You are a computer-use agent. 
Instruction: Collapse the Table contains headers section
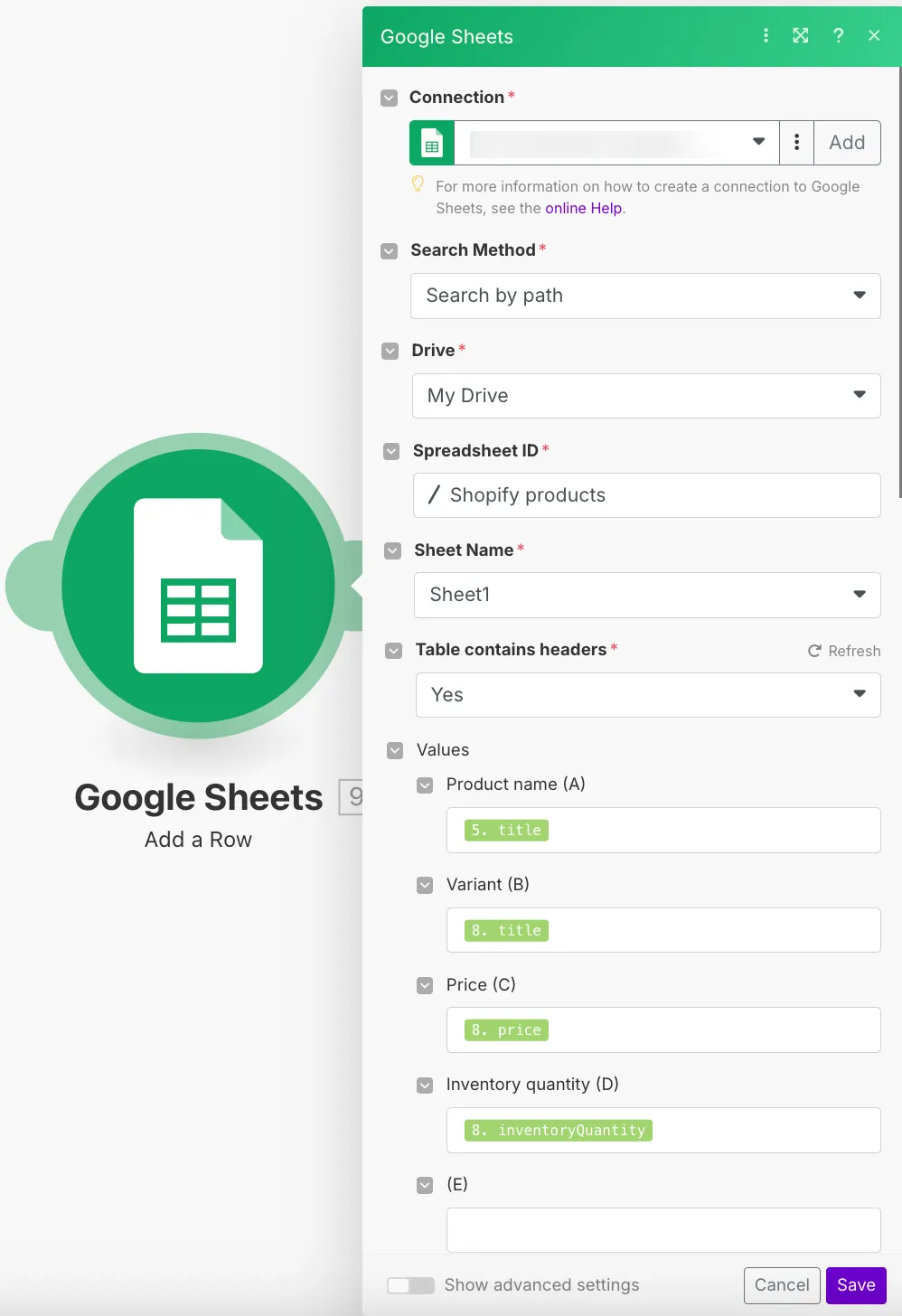(x=393, y=650)
